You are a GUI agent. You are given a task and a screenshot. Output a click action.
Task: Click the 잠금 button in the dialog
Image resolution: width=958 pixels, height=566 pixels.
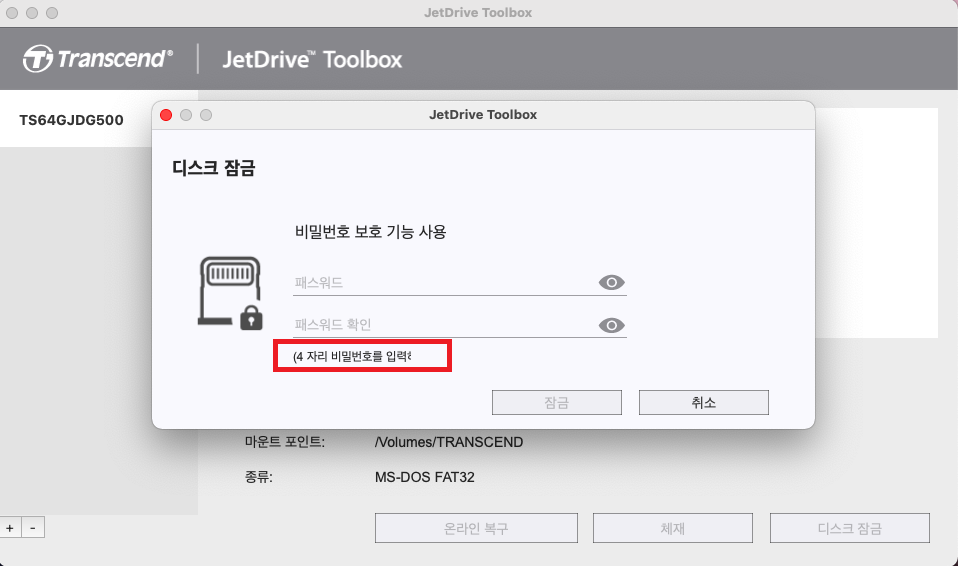557,402
